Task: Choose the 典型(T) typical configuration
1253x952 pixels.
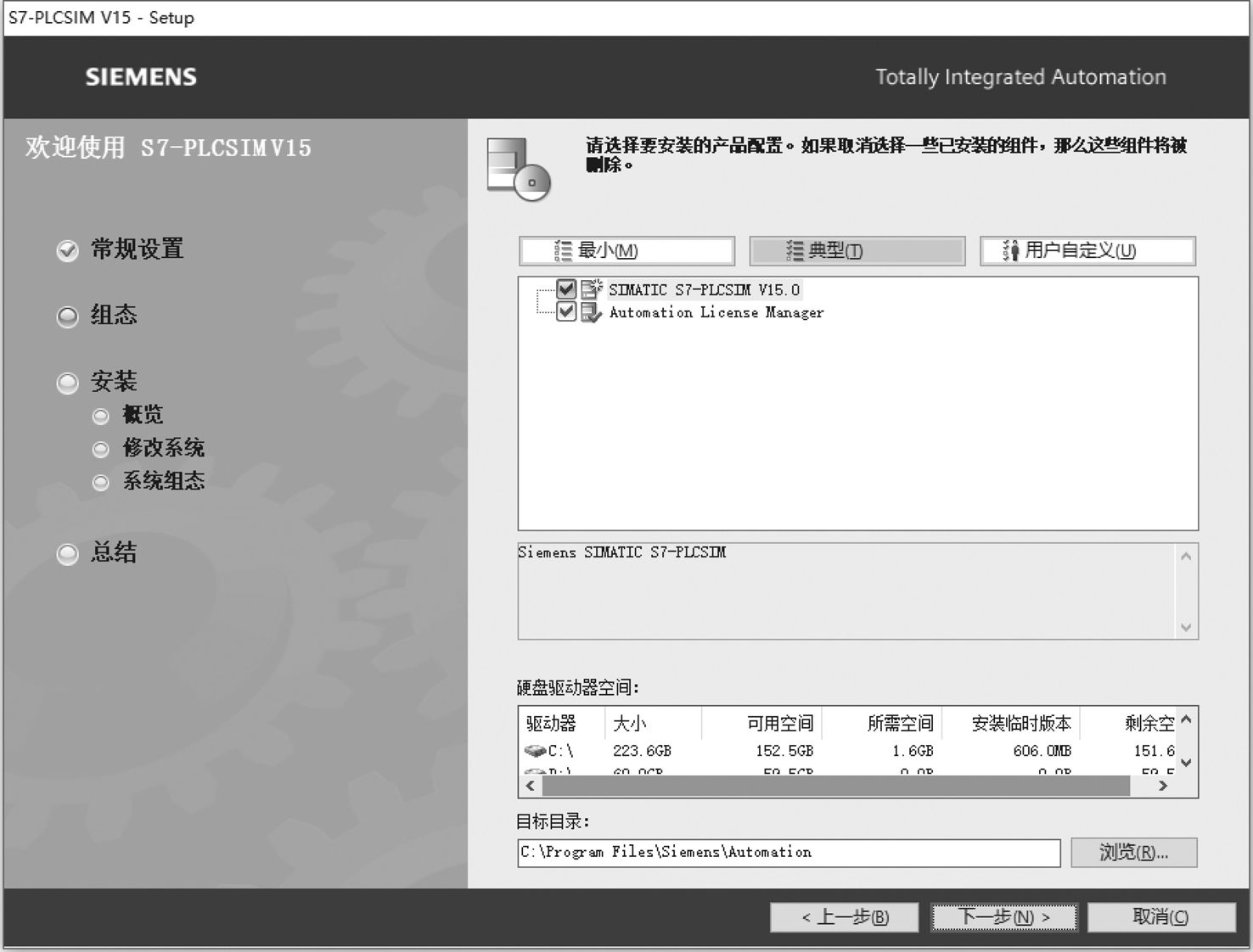Action: click(x=857, y=251)
